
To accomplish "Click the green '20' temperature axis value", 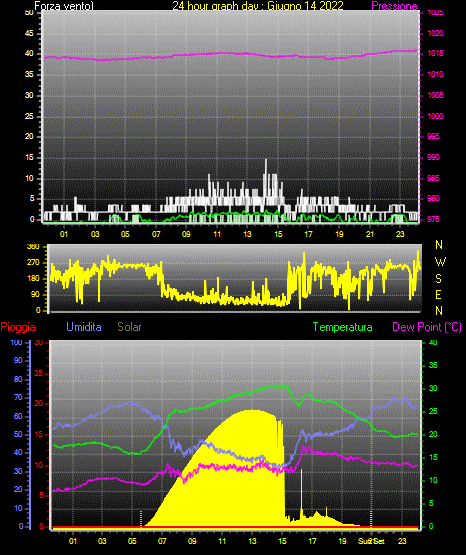I will (433, 434).
